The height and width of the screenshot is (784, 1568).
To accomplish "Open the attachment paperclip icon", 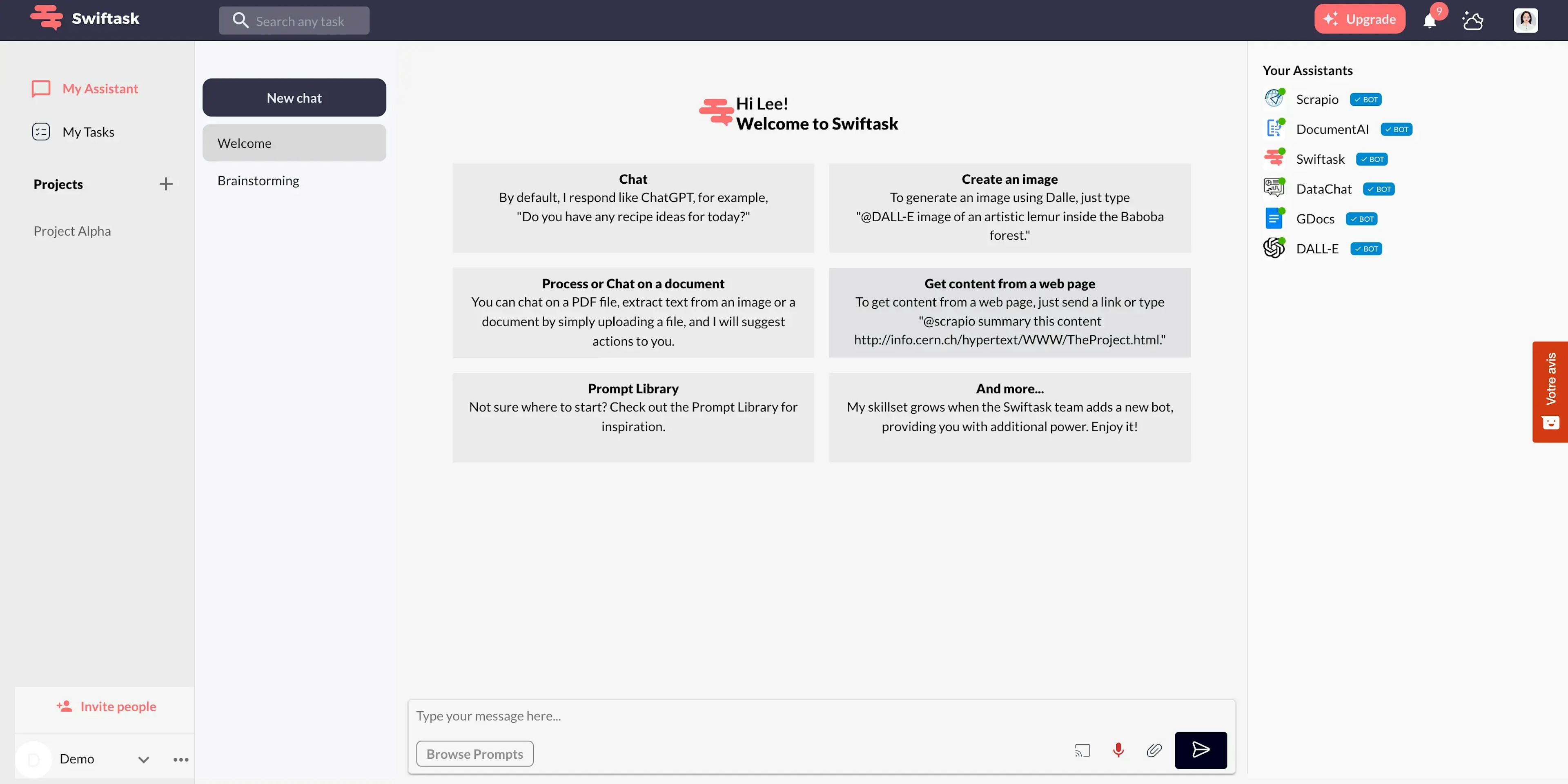I will (1154, 751).
